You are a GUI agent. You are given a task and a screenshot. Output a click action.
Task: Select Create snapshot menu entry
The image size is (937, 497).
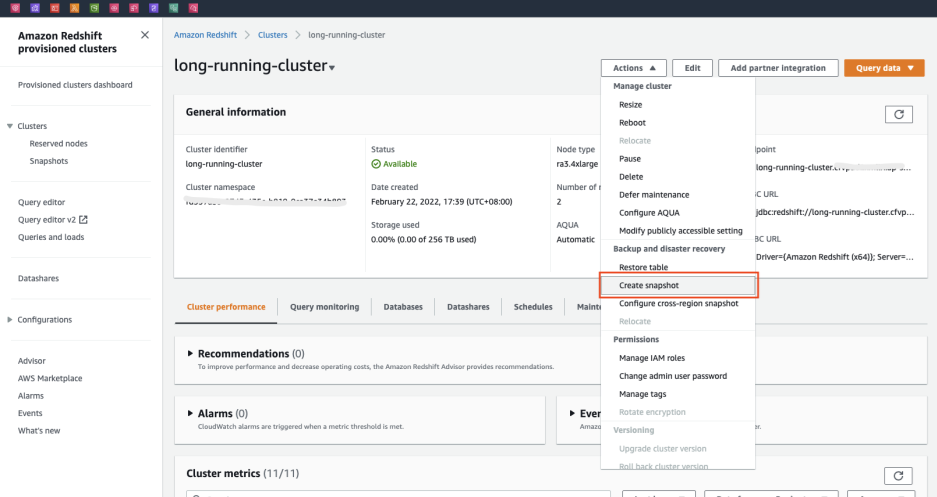click(678, 286)
